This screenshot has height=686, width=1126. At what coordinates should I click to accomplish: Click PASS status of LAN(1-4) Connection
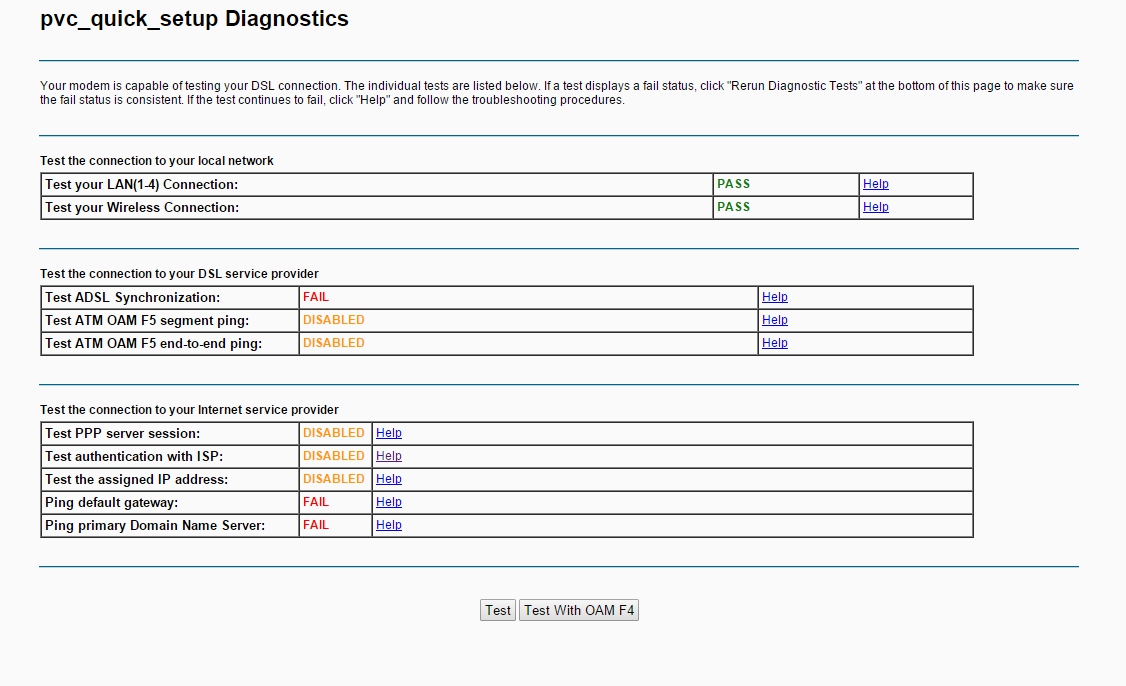[x=733, y=184]
